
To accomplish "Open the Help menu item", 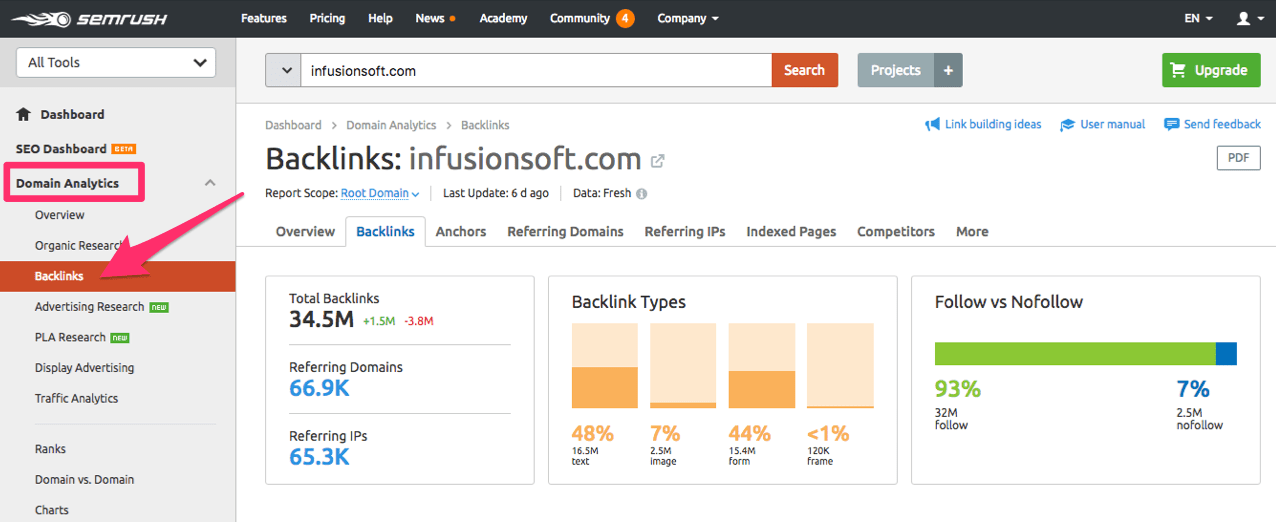I will point(380,18).
